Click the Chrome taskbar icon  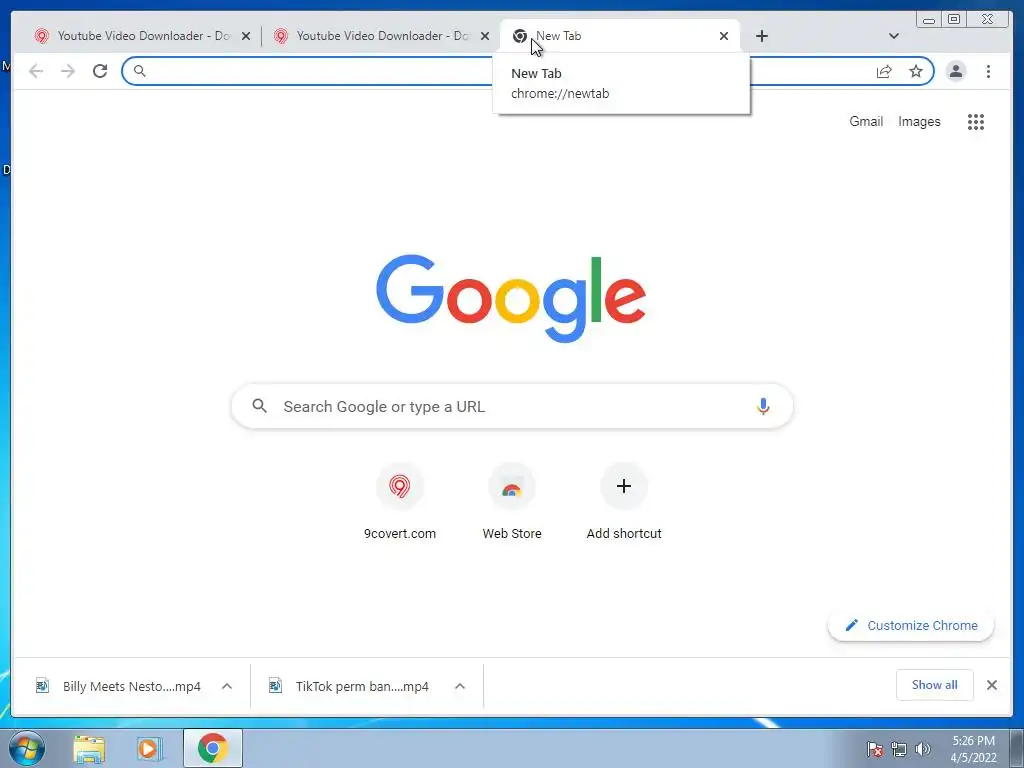[213, 748]
